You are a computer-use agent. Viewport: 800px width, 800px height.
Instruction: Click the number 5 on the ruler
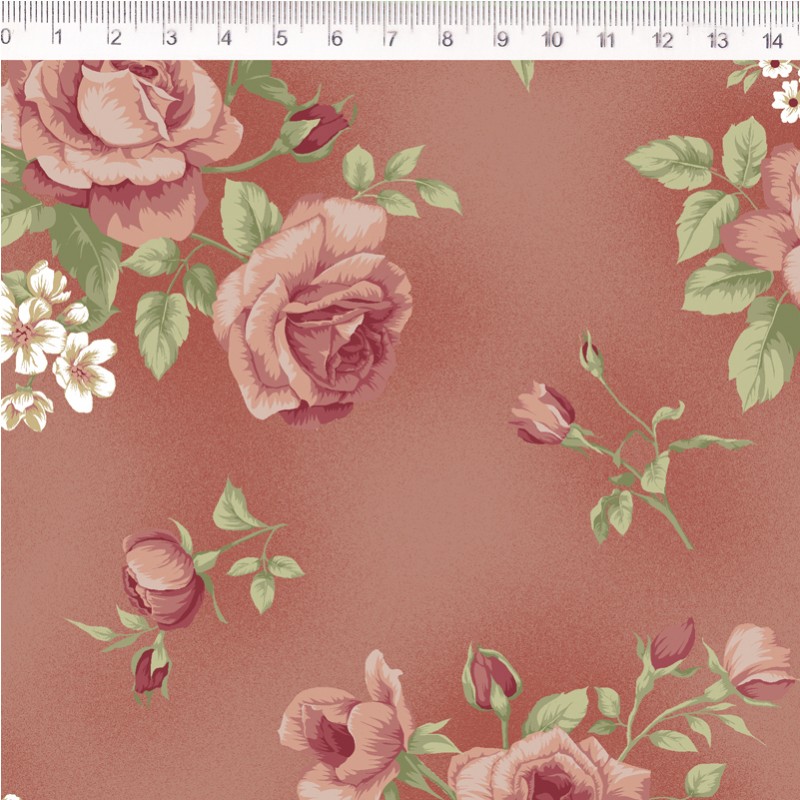pos(281,38)
